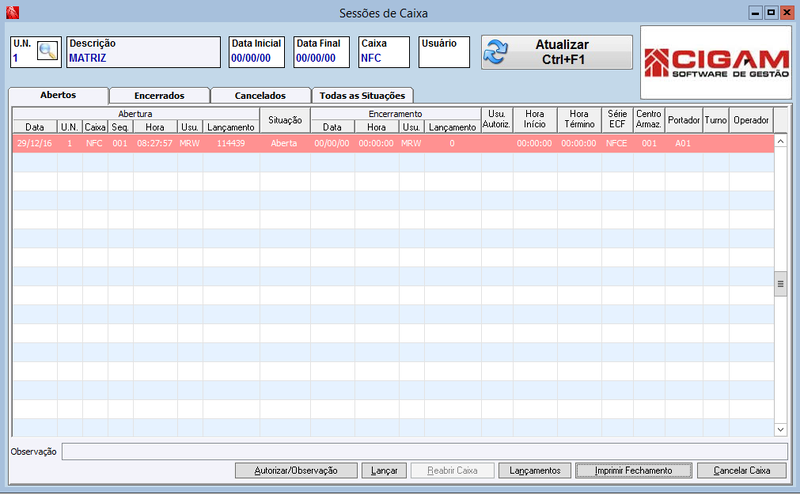This screenshot has width=800, height=495.
Task: Click the Cancelar Caixa button
Action: [x=742, y=471]
